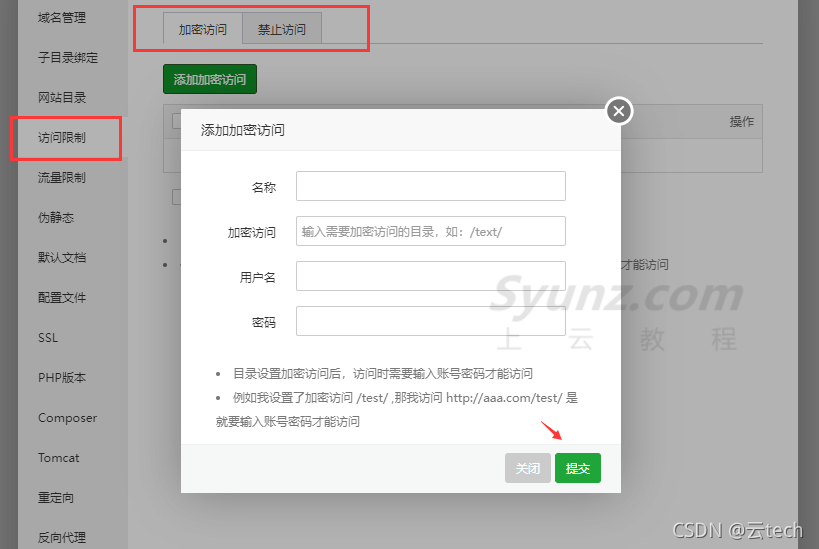Click the 名称 input field

pos(430,186)
